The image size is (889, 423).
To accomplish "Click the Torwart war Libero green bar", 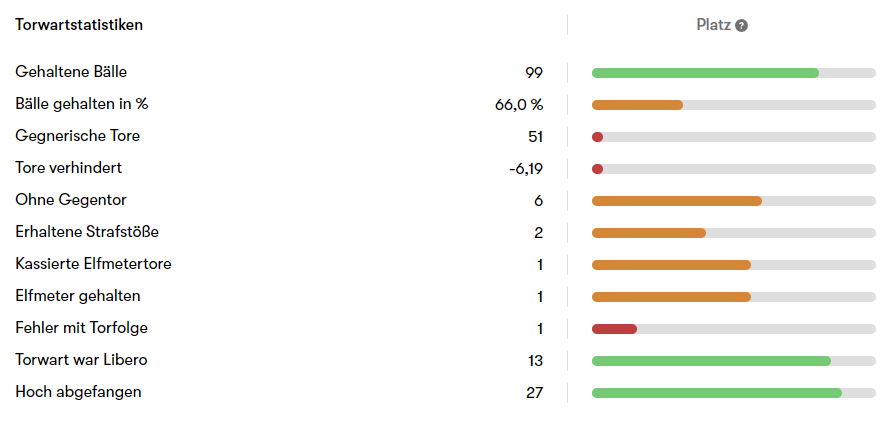I will [711, 361].
